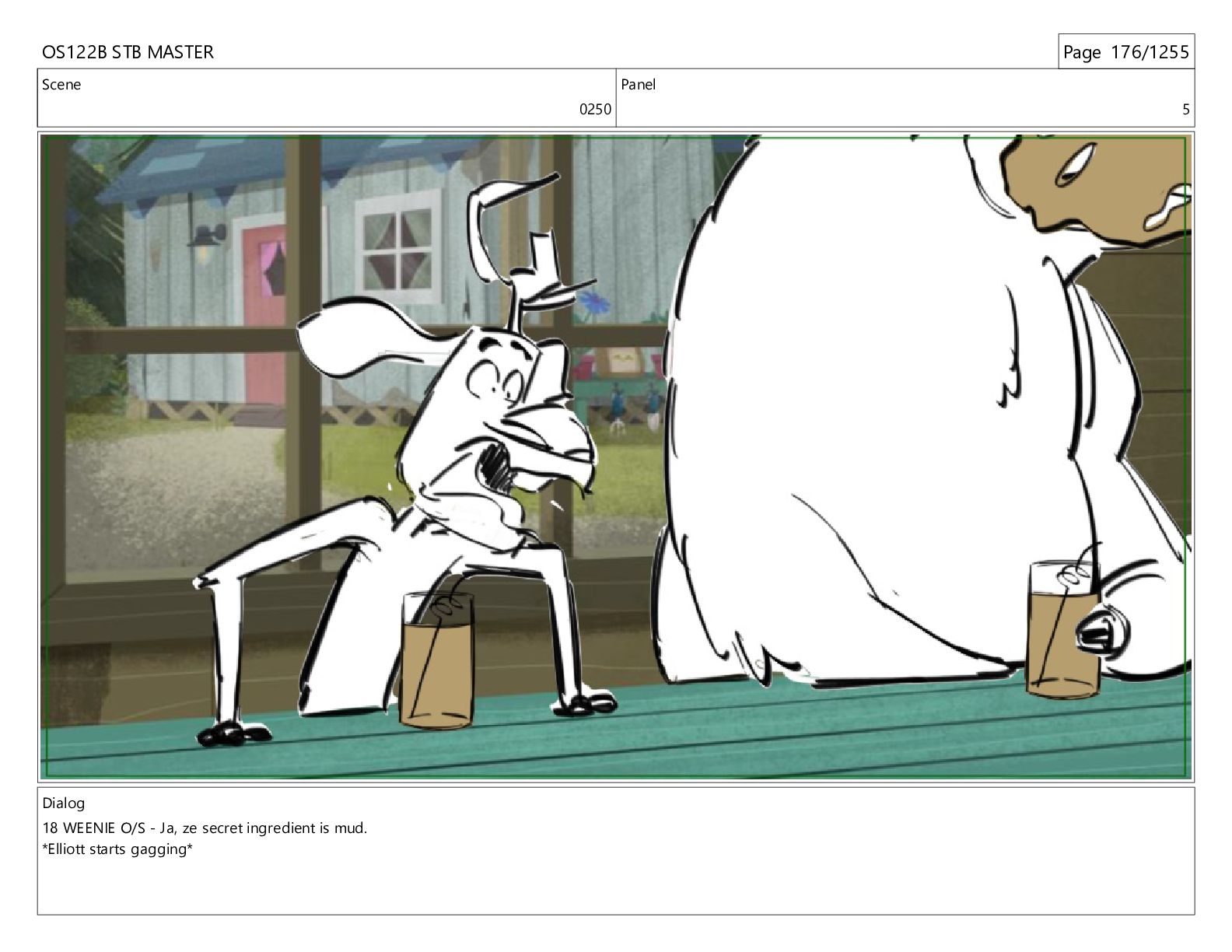Select the note '*Elliott starts gagging*'
The height and width of the screenshot is (952, 1232).
[x=117, y=849]
